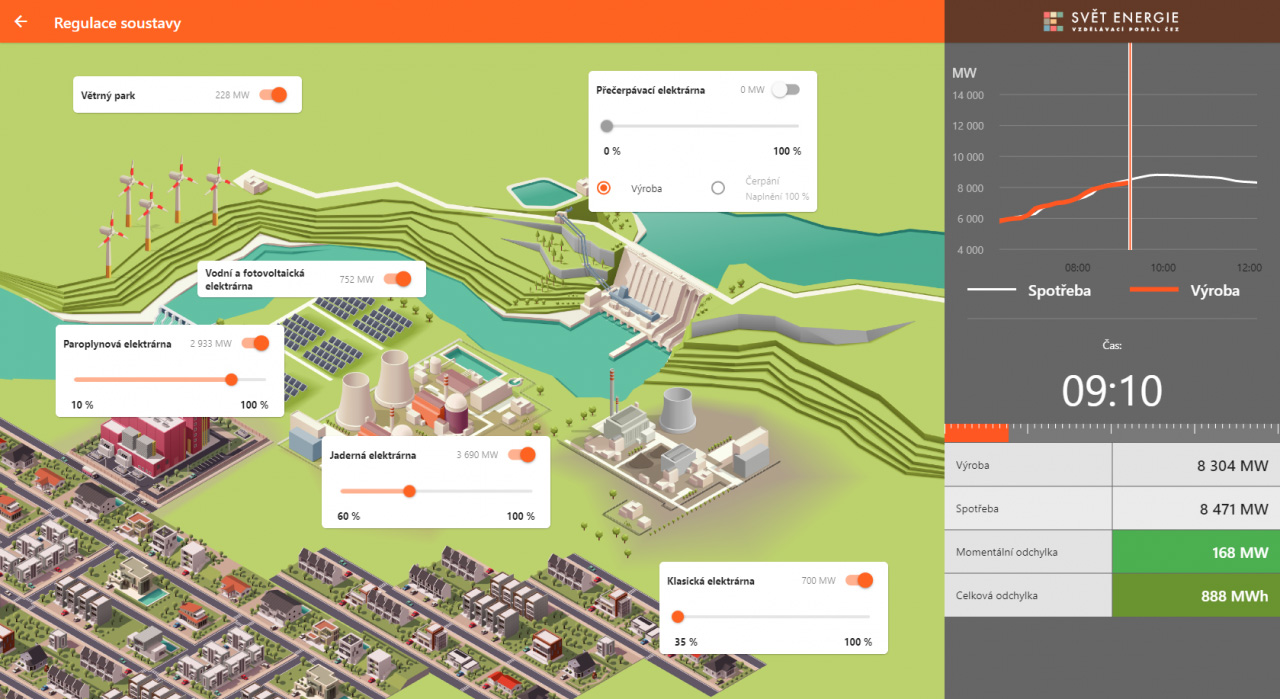The height and width of the screenshot is (699, 1280).
Task: Click the wind turbines on the hill
Action: click(x=160, y=205)
